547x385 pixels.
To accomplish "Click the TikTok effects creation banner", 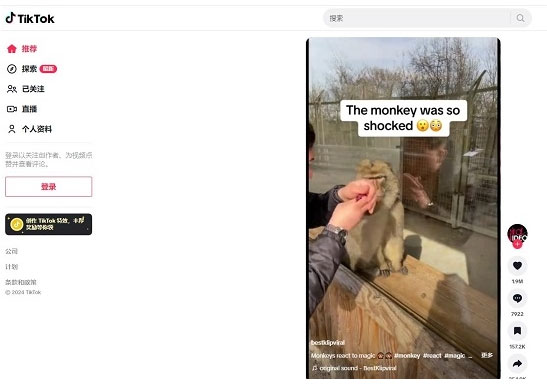I will click(x=48, y=224).
